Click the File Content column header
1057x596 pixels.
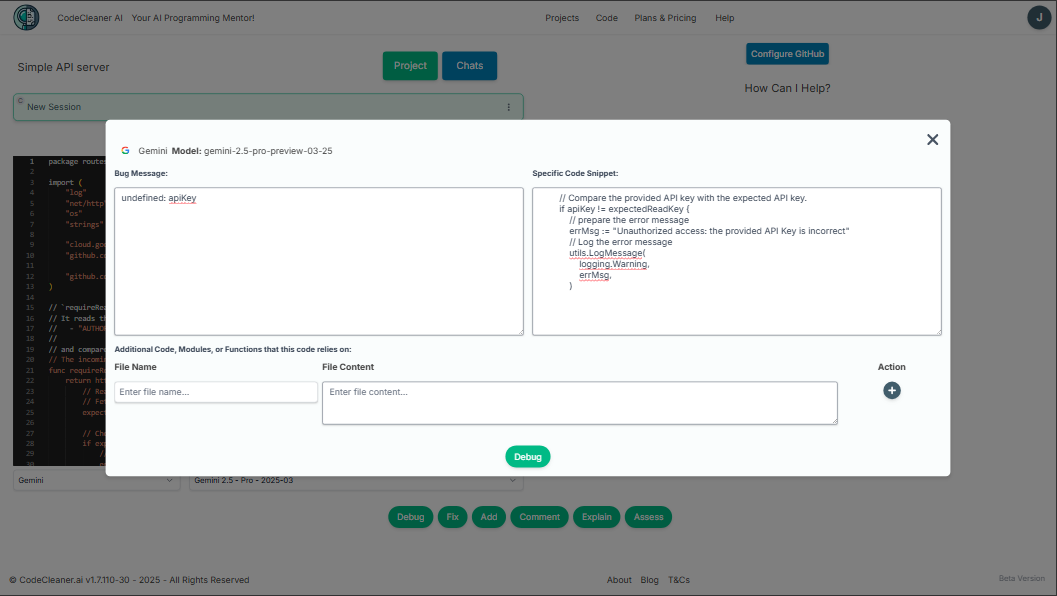click(x=348, y=367)
